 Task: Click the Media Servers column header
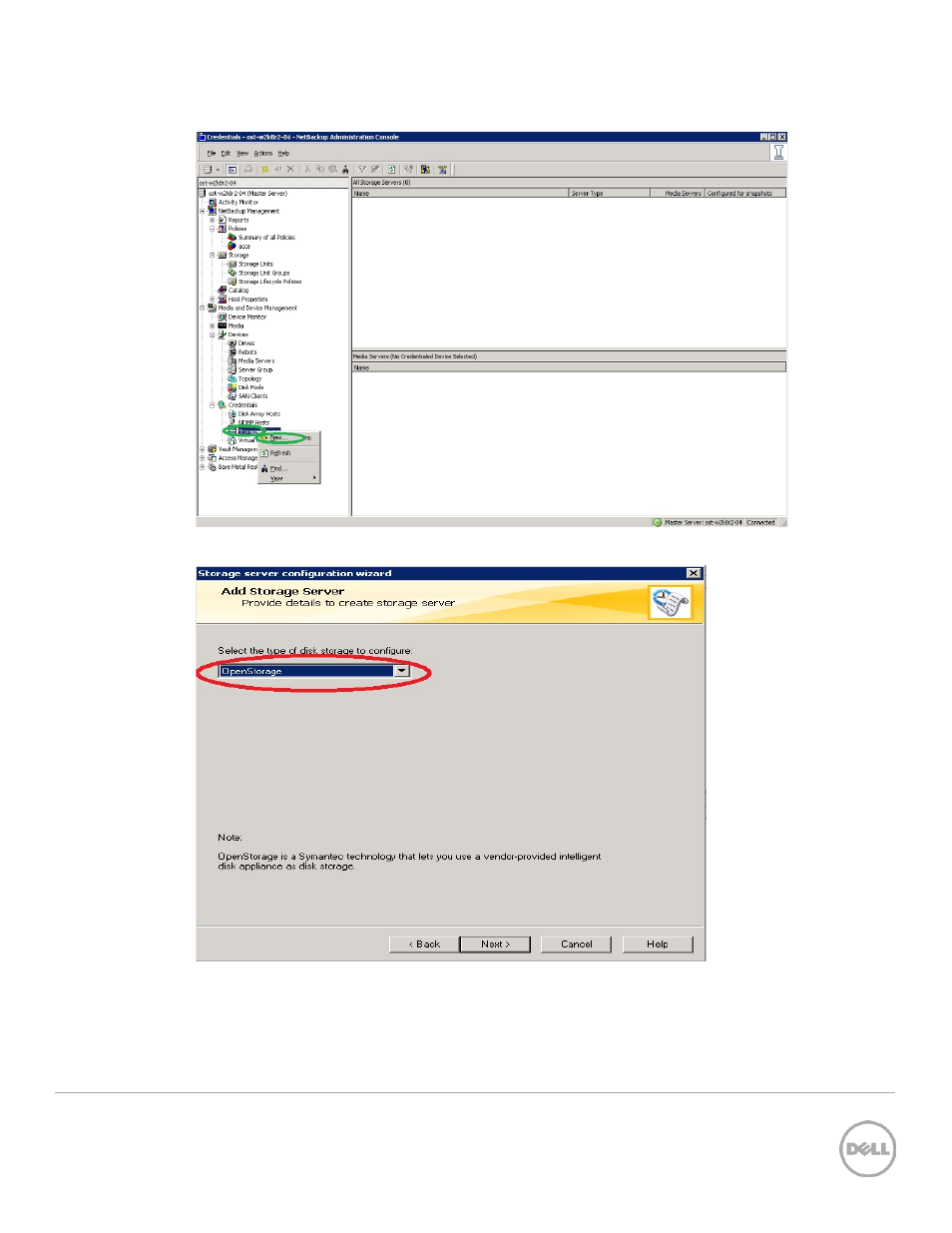pos(678,194)
